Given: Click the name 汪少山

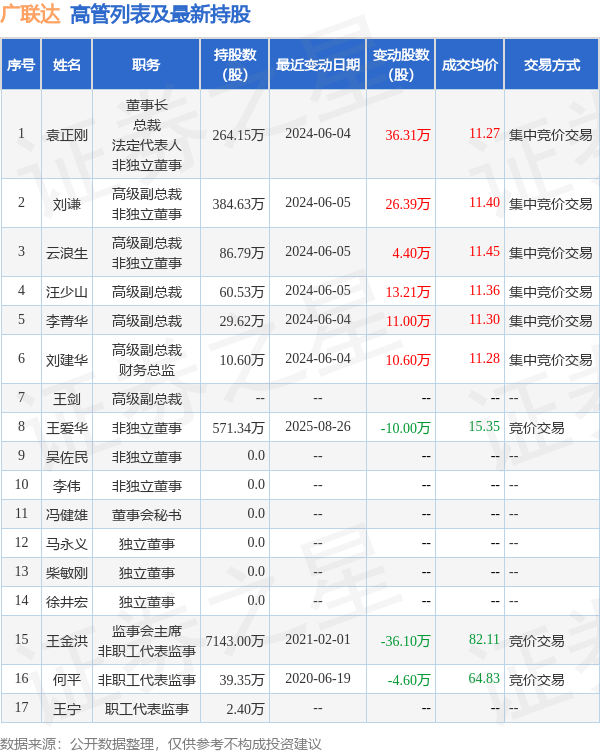Looking at the screenshot, I should click(67, 291).
